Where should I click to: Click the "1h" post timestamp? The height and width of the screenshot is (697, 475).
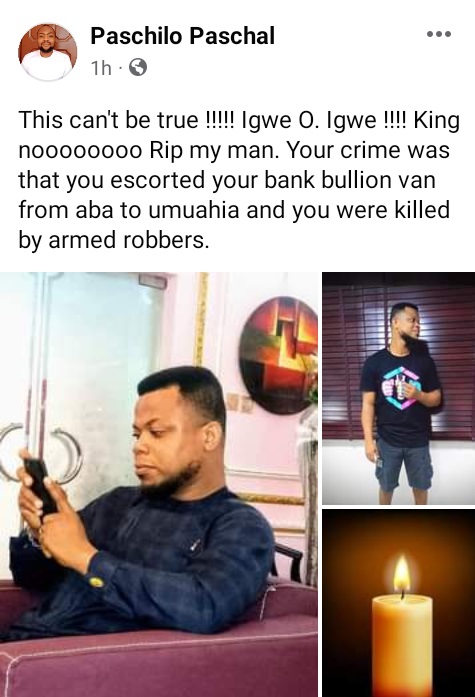tap(101, 68)
